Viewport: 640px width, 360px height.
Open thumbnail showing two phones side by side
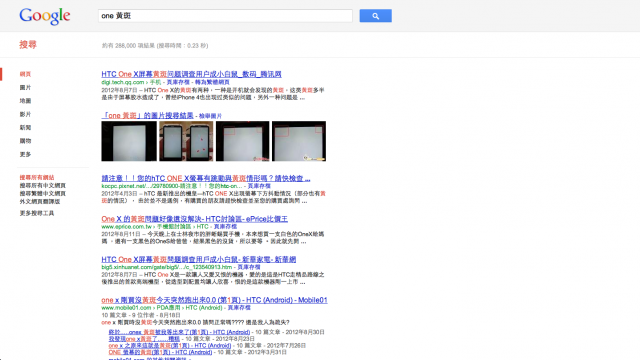tap(186, 141)
